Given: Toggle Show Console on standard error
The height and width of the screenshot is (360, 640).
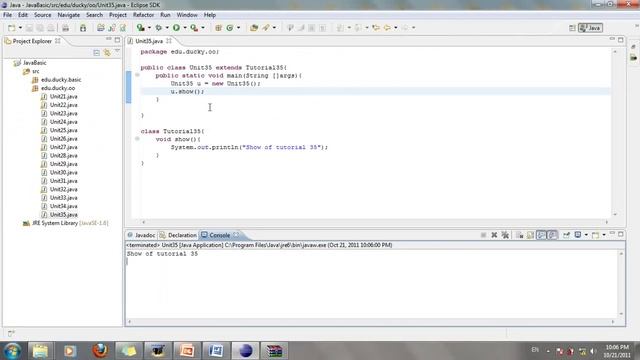Looking at the screenshot, I should (x=552, y=235).
